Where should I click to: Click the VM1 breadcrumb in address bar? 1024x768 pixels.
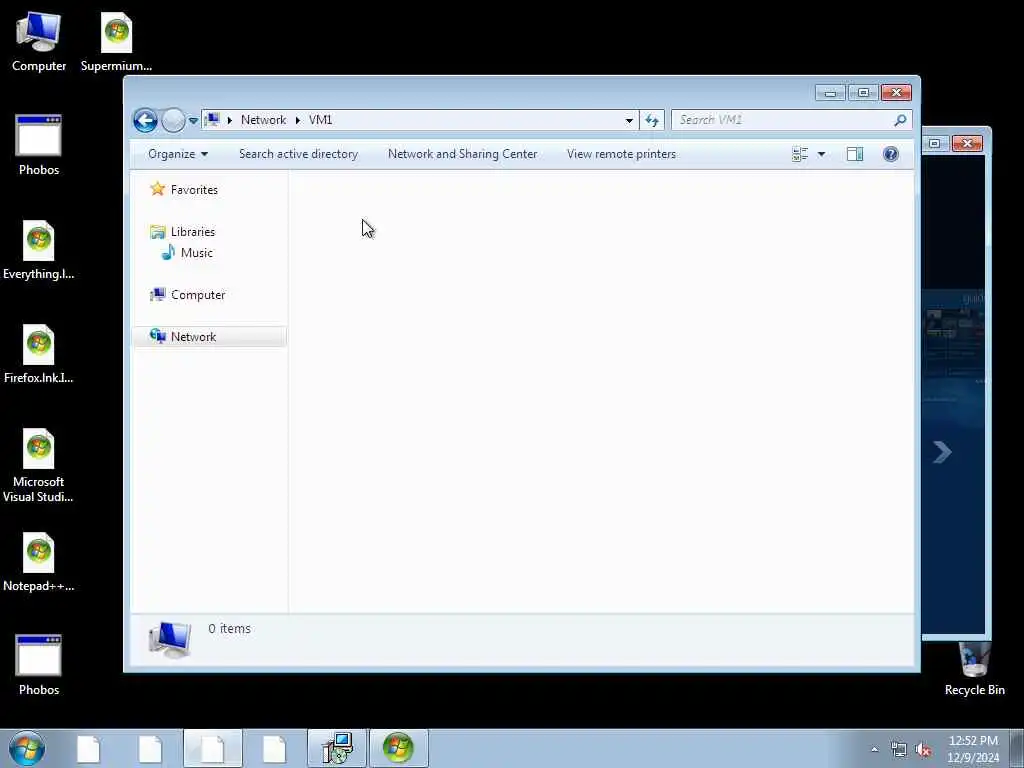321,120
